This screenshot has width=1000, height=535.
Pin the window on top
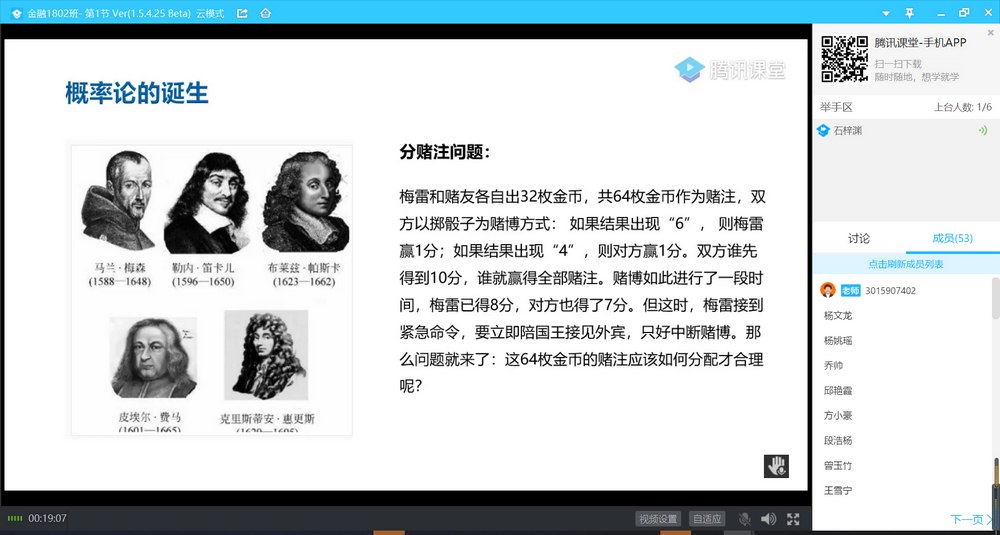click(x=909, y=13)
